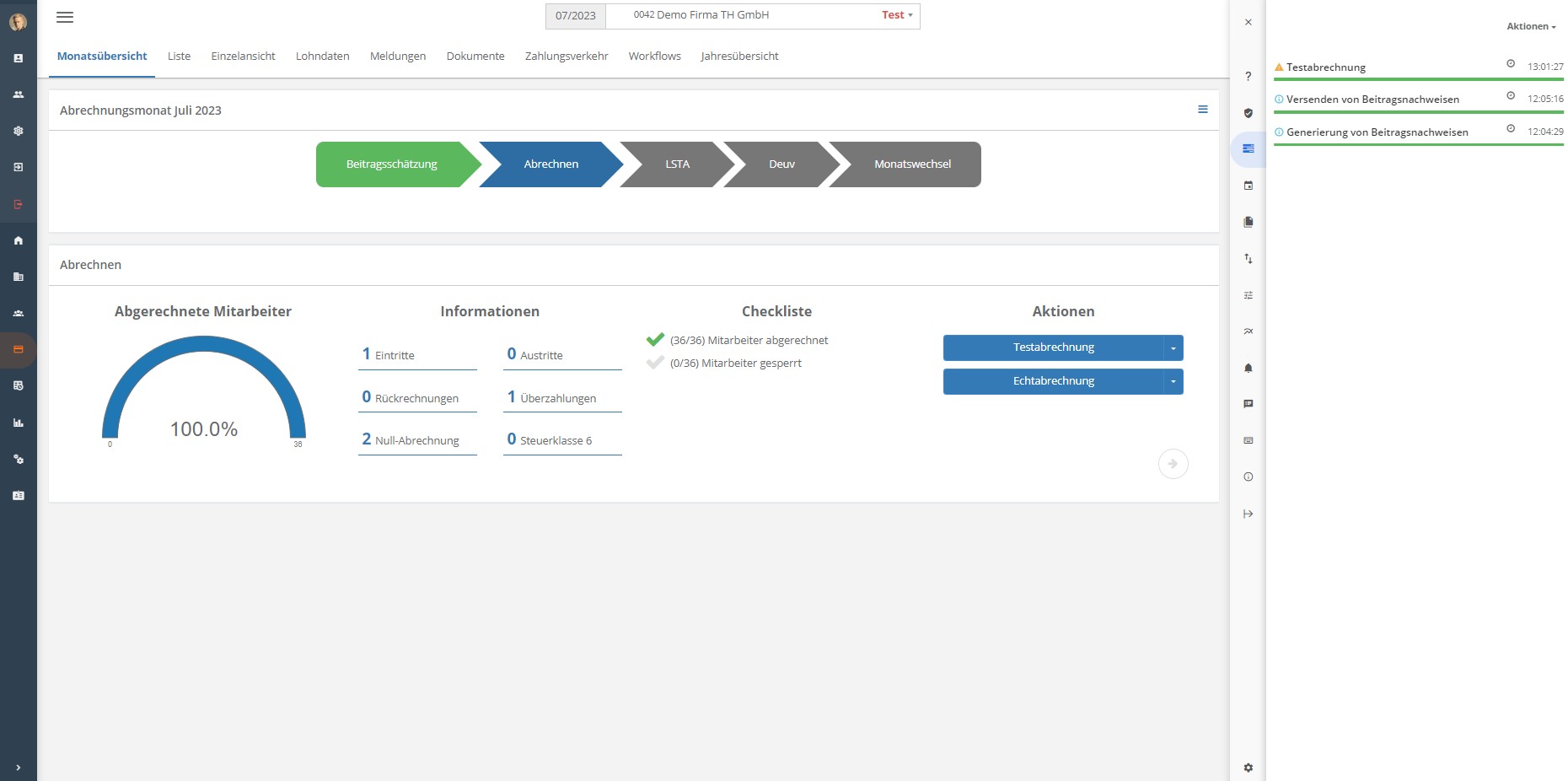1568x781 pixels.
Task: Click the panel list menu icon
Action: click(1203, 110)
